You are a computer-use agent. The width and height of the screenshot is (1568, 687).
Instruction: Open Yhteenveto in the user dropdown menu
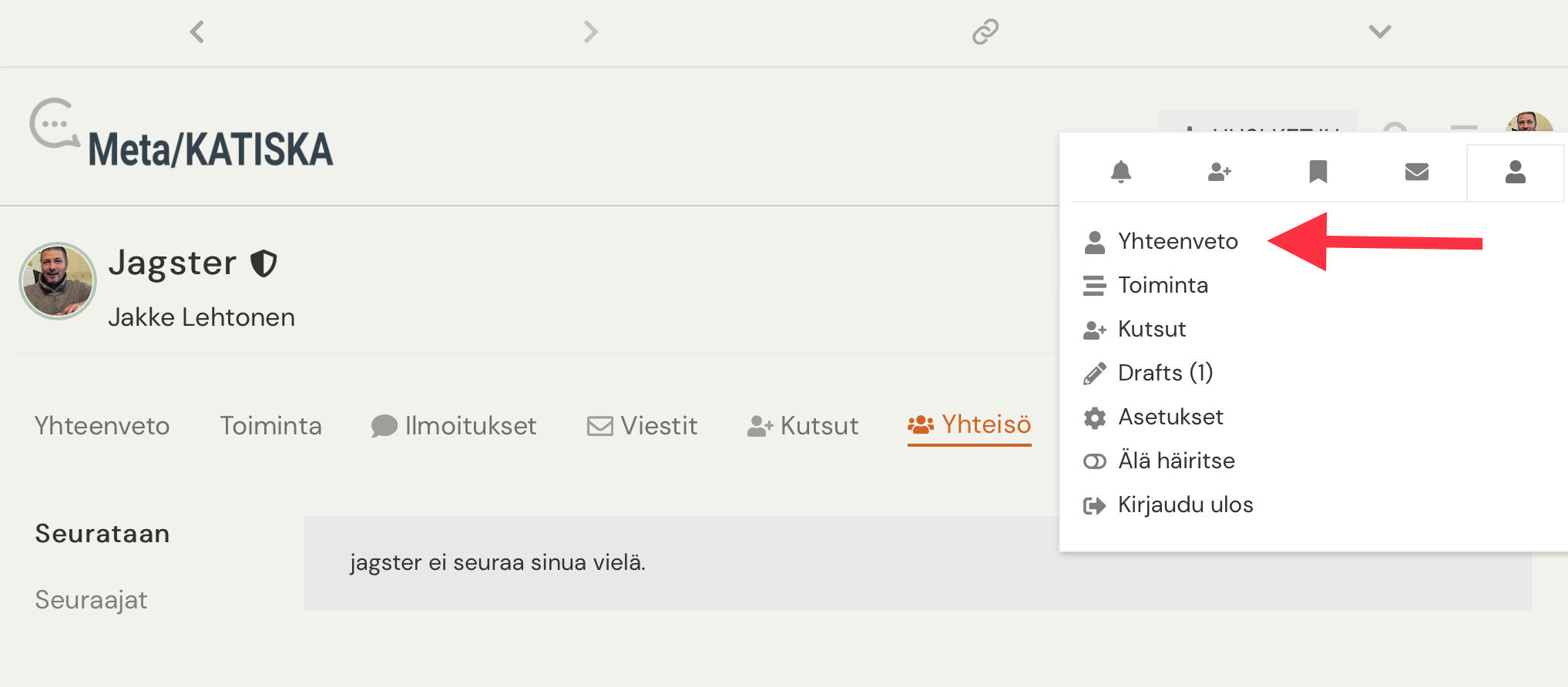coord(1177,241)
